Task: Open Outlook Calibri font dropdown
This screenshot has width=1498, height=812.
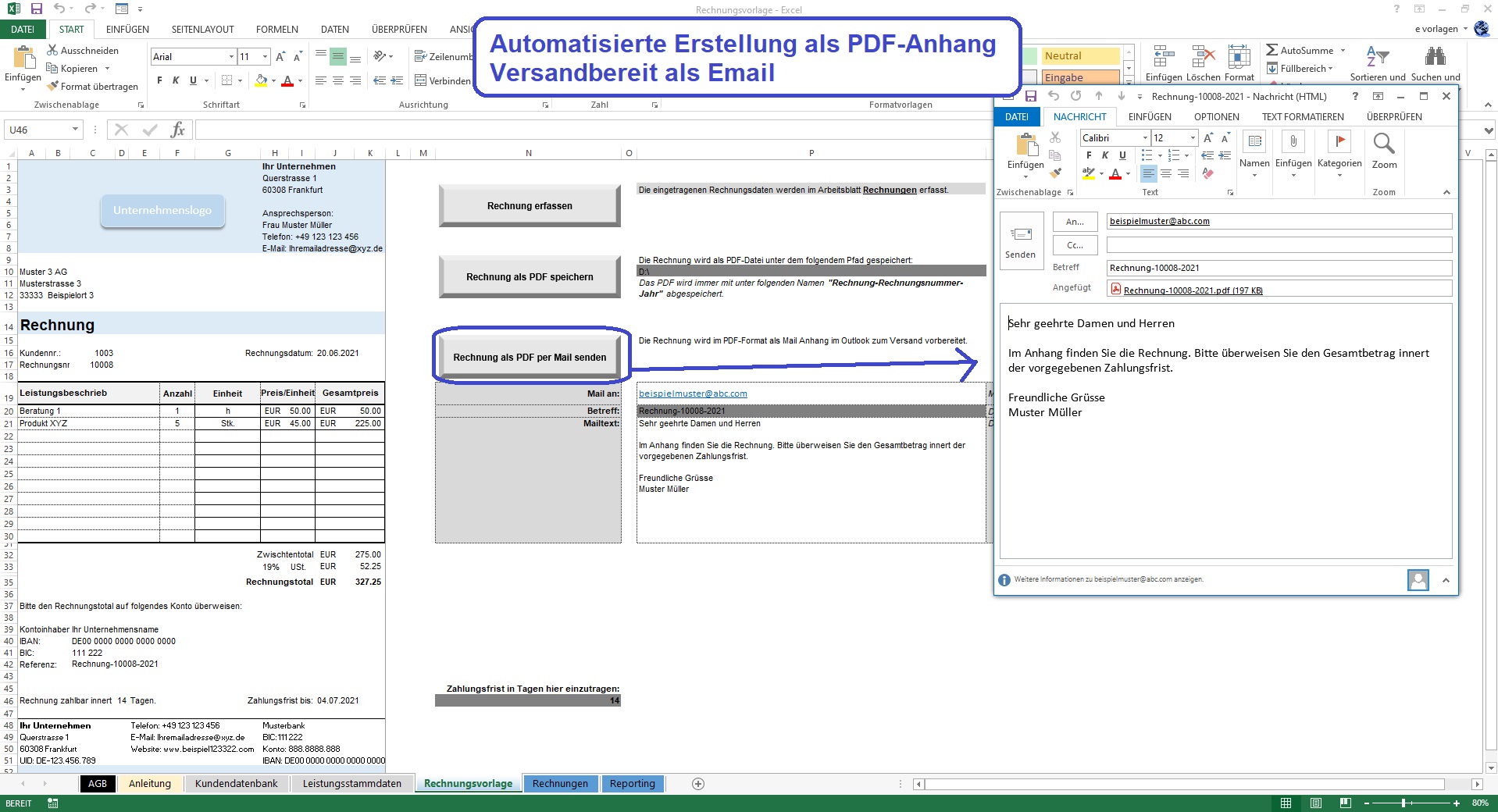Action: point(1145,138)
